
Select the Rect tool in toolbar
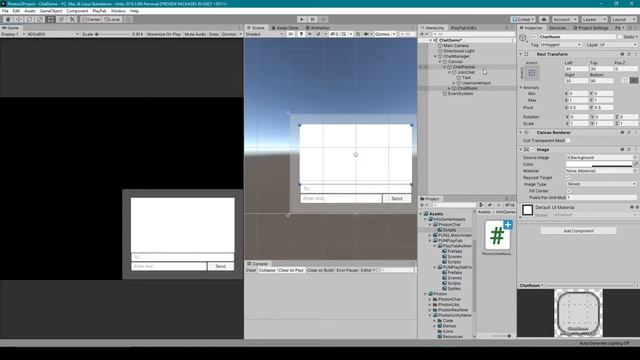50,19
